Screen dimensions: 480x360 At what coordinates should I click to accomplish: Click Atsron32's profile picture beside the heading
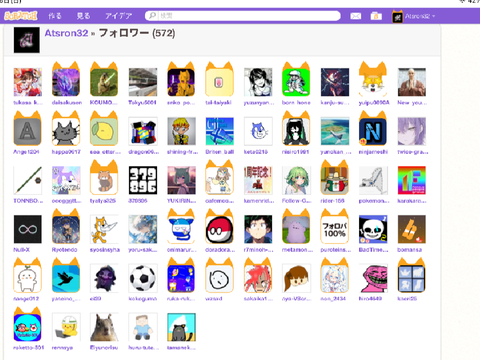[x=27, y=40]
